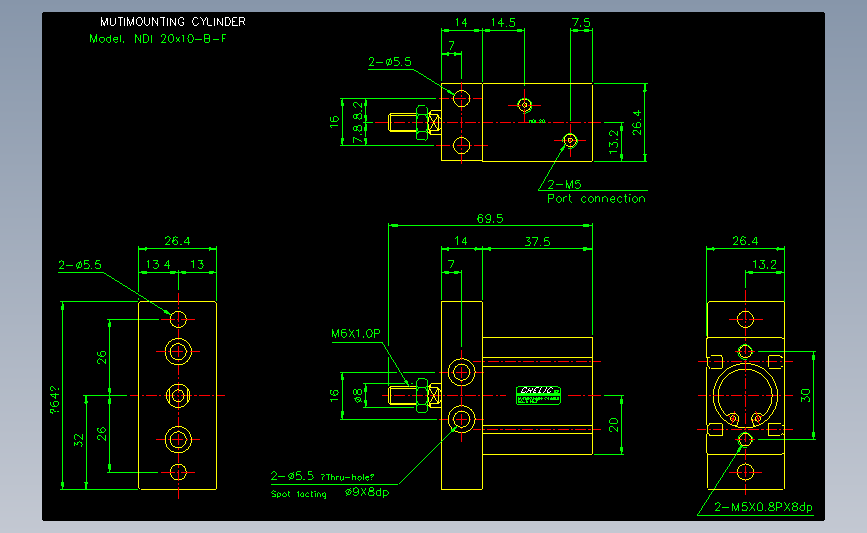This screenshot has width=867, height=533.
Task: Click the lower 26 dimension in left view
Action: point(102,434)
